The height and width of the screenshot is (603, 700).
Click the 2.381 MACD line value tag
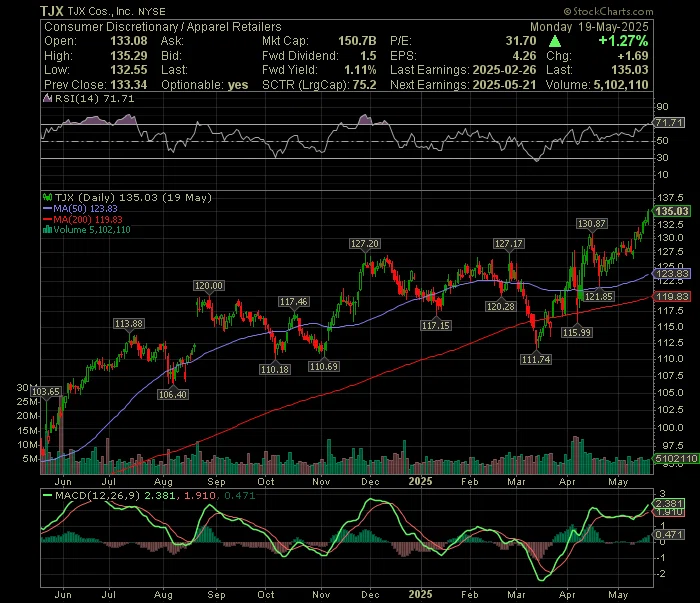point(668,503)
